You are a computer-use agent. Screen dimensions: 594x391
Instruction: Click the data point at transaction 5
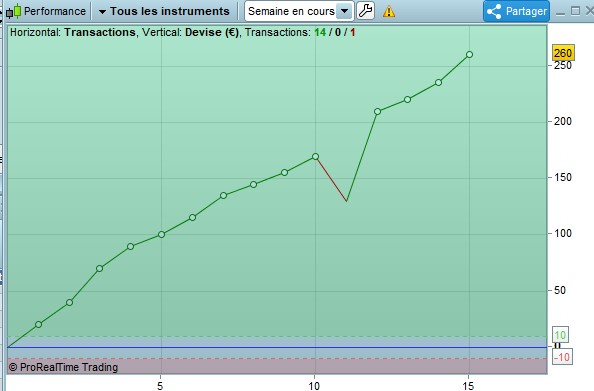[x=161, y=235]
